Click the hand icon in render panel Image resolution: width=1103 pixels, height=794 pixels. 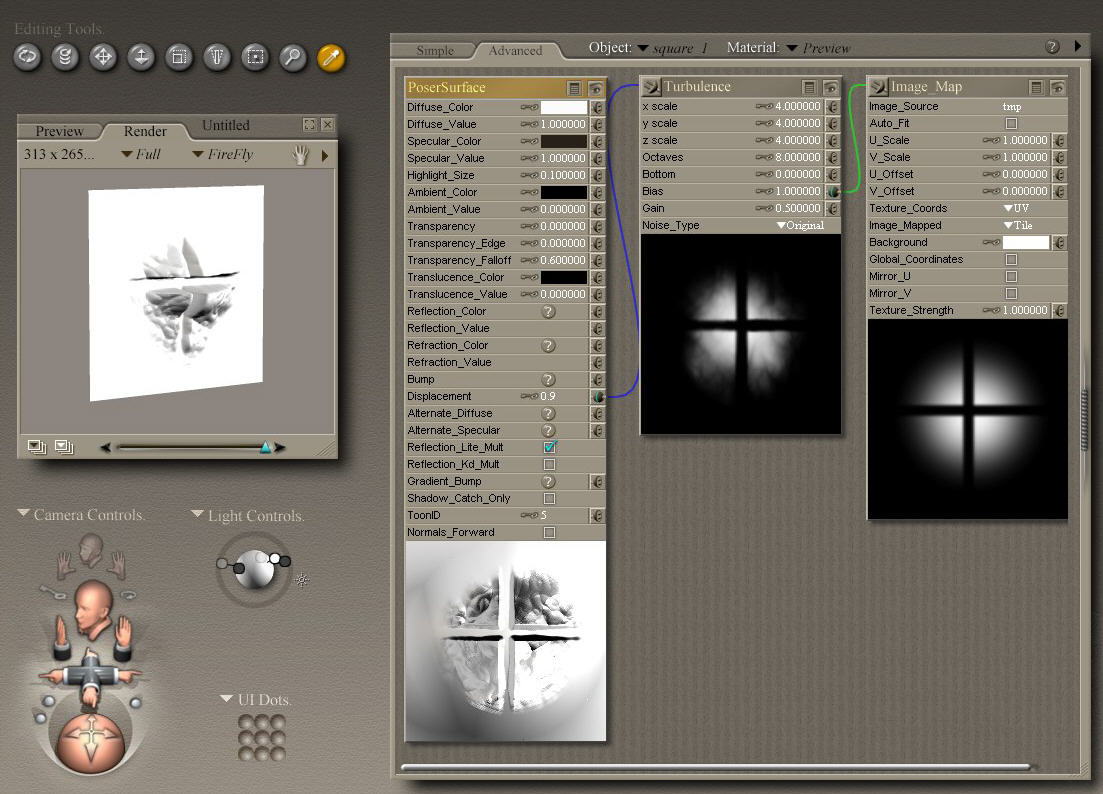point(300,155)
